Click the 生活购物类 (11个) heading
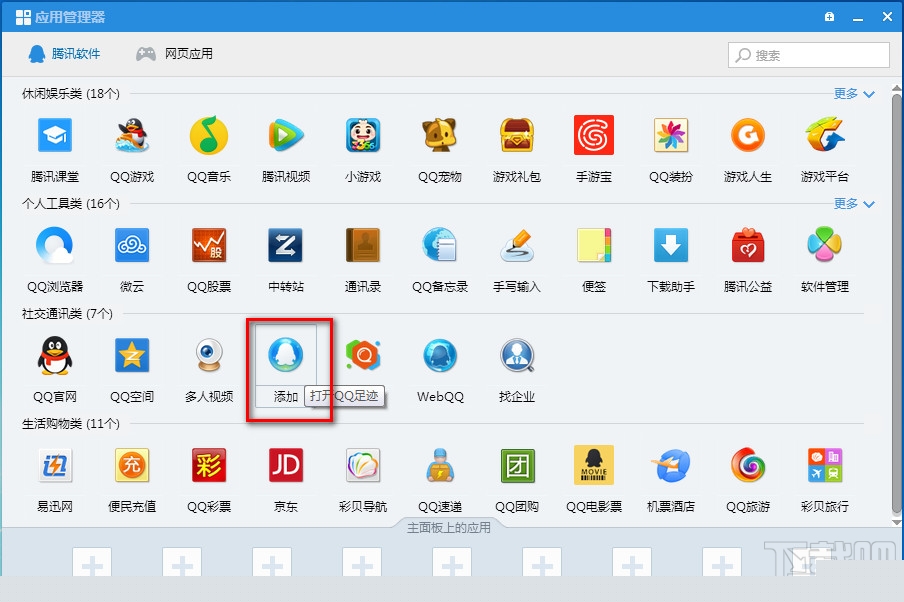The image size is (904, 602). coord(71,424)
